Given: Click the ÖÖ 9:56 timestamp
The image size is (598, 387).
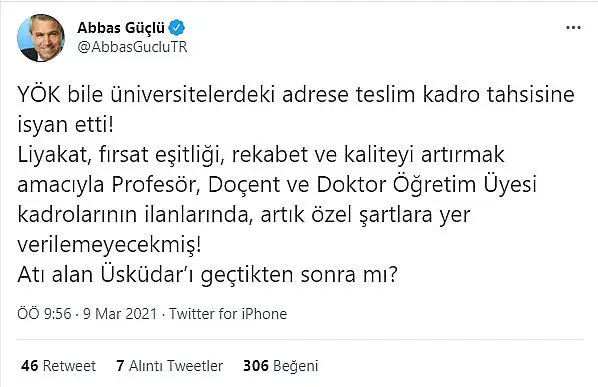Looking at the screenshot, I should pyautogui.click(x=44, y=314).
